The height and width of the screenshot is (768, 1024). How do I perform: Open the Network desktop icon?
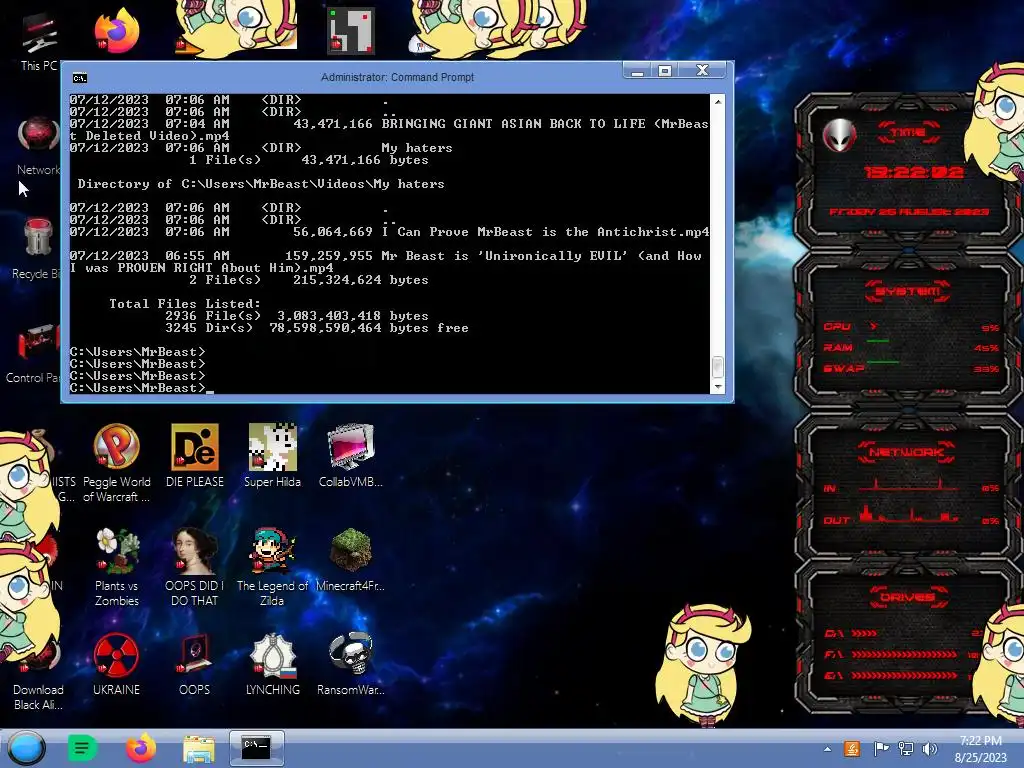tap(38, 145)
